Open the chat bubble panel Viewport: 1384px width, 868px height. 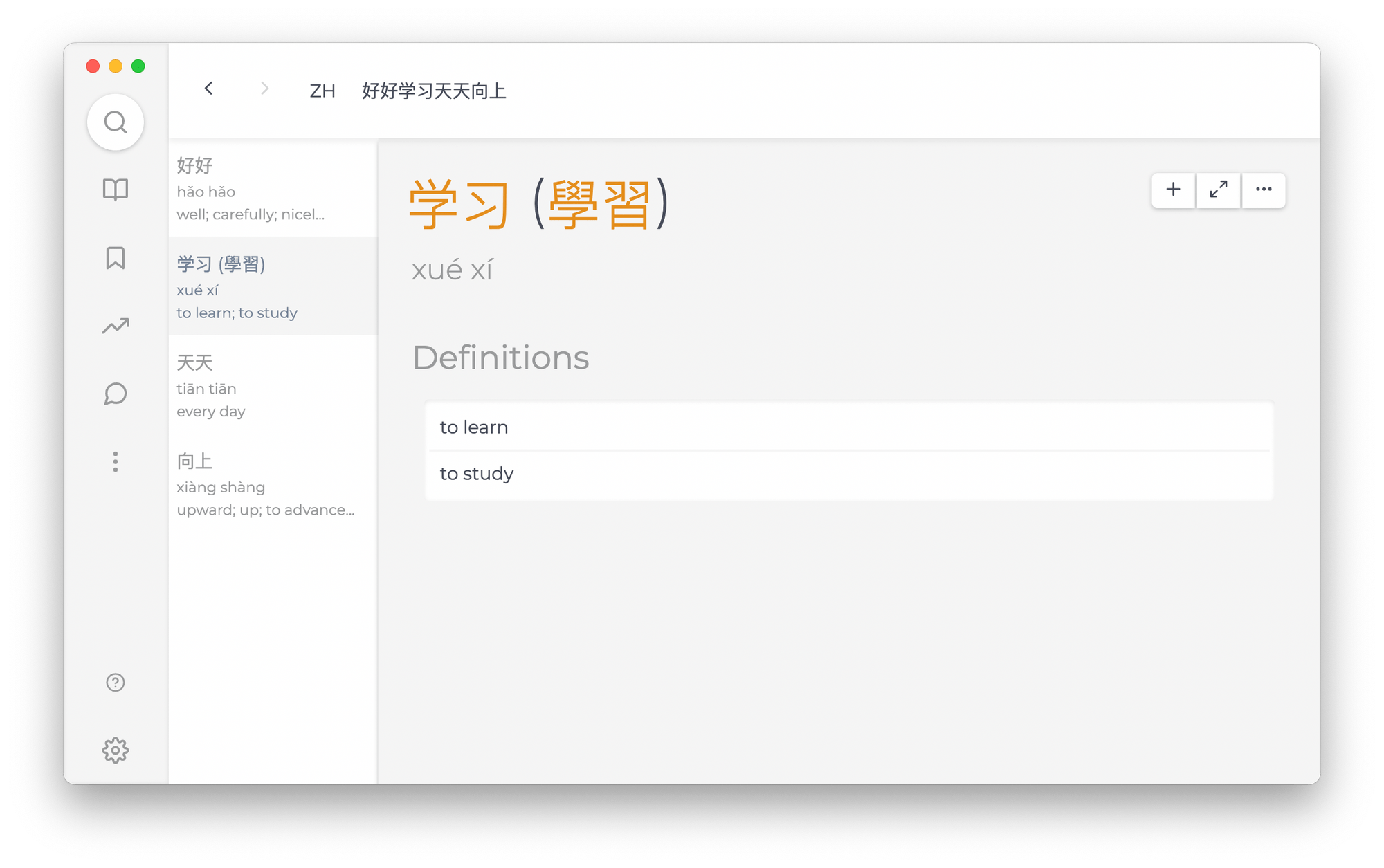(x=115, y=394)
